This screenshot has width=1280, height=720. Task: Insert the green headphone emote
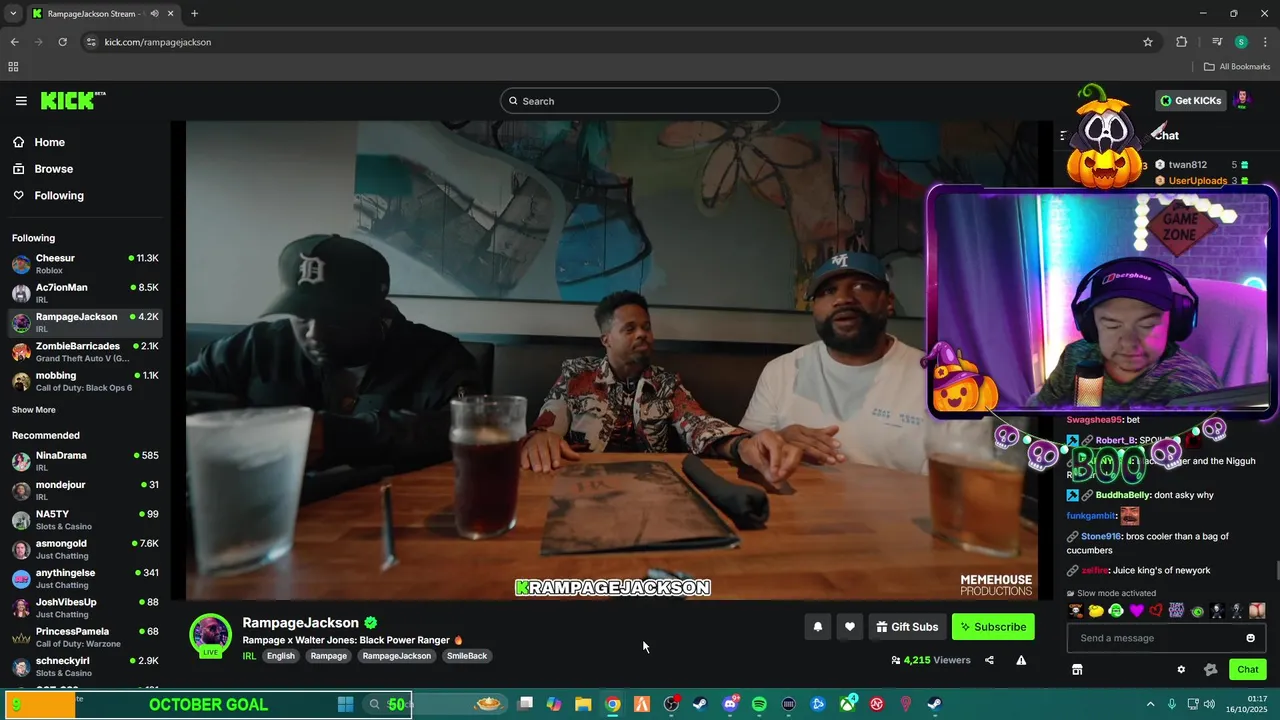tap(1116, 610)
